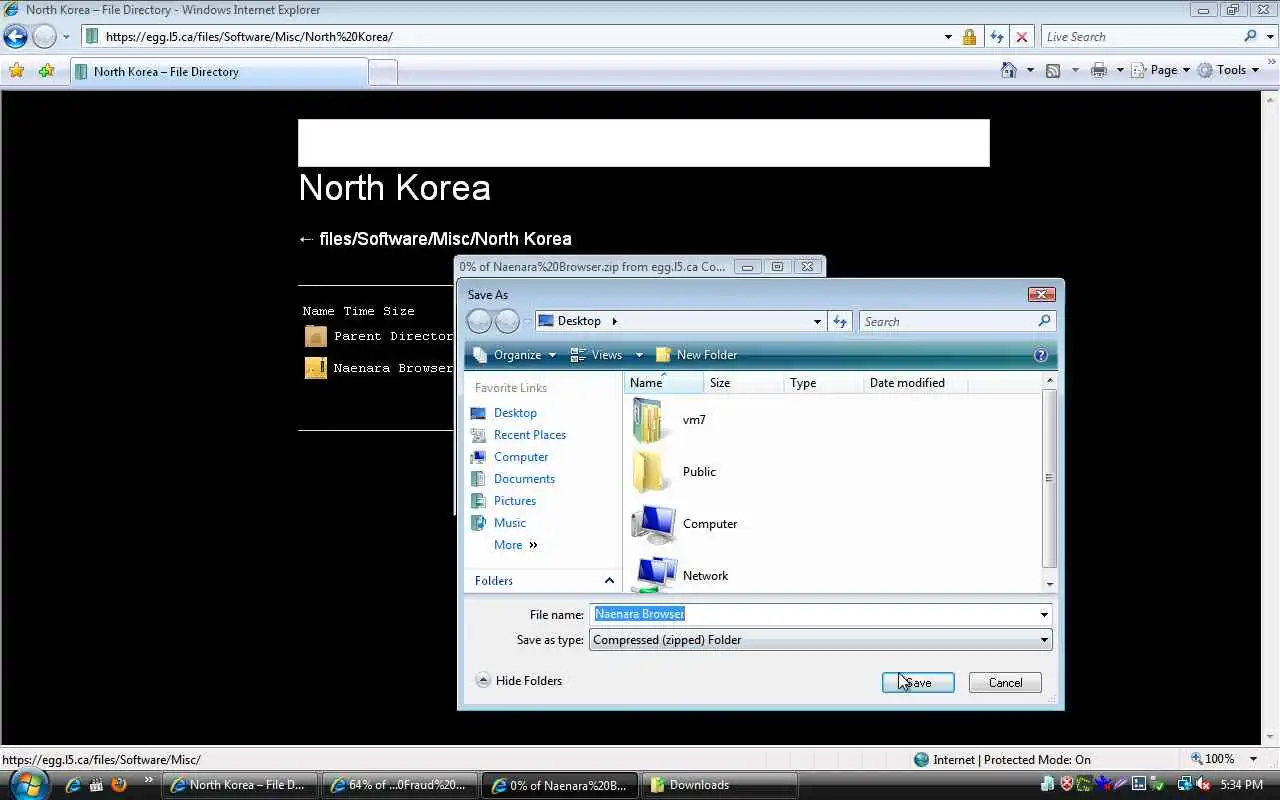Screen dimensions: 1280x800
Task: Click the URL address field
Action: [520, 37]
